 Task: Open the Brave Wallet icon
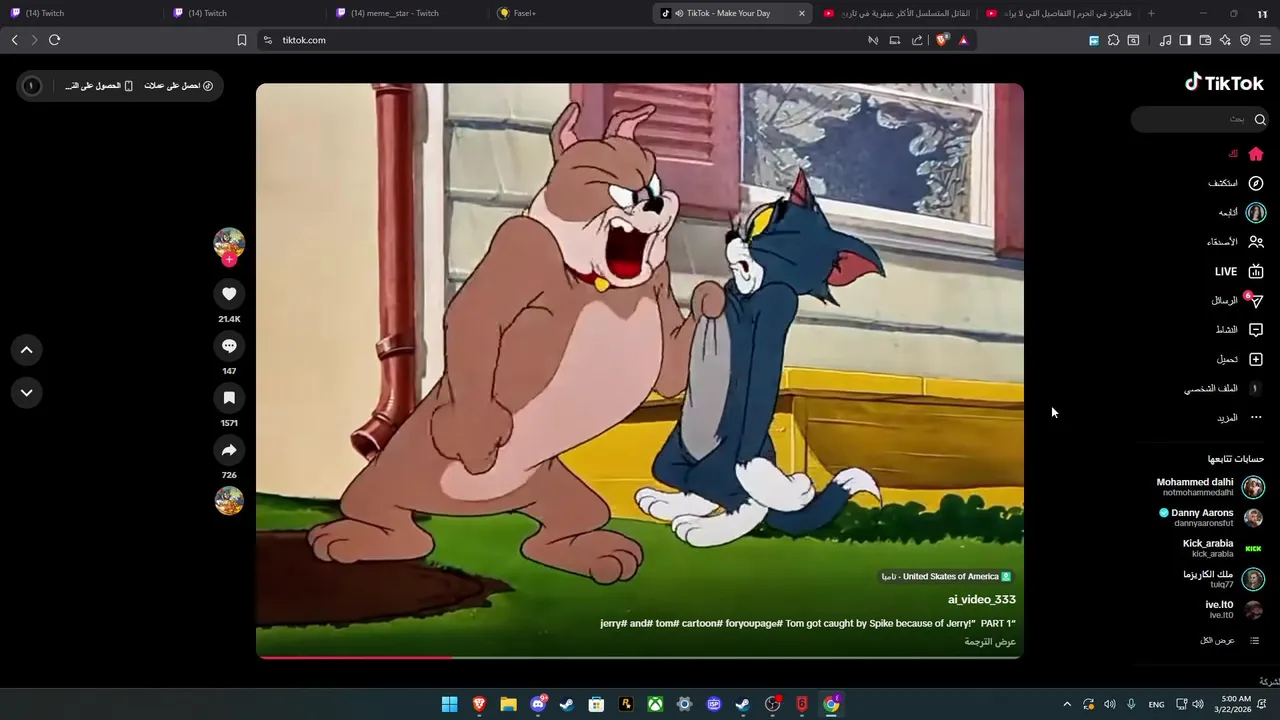[1205, 40]
